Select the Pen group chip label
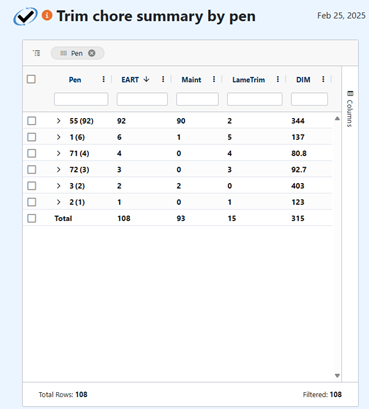369x409 pixels. pos(77,53)
